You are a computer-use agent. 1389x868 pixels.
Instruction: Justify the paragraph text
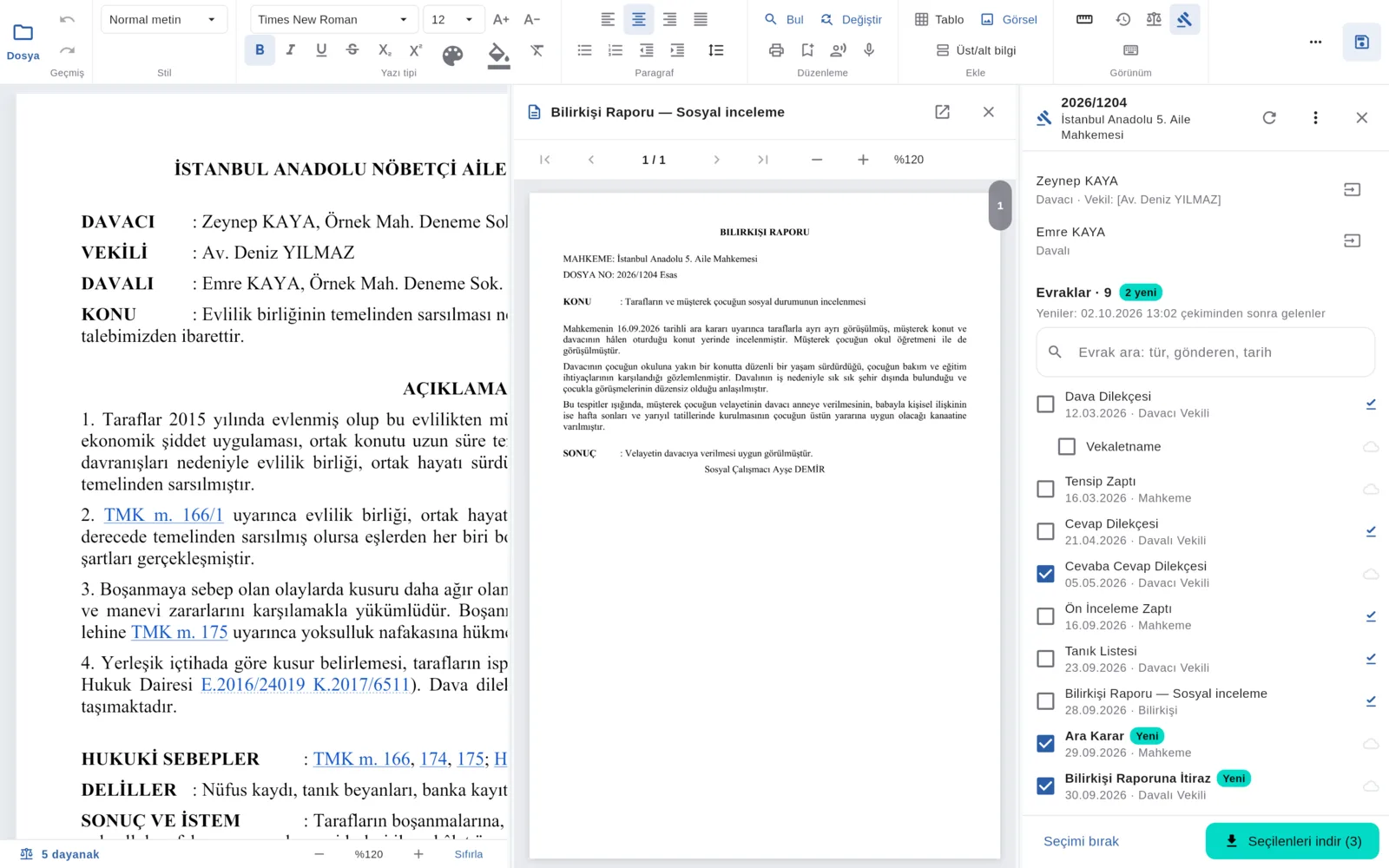tap(701, 19)
